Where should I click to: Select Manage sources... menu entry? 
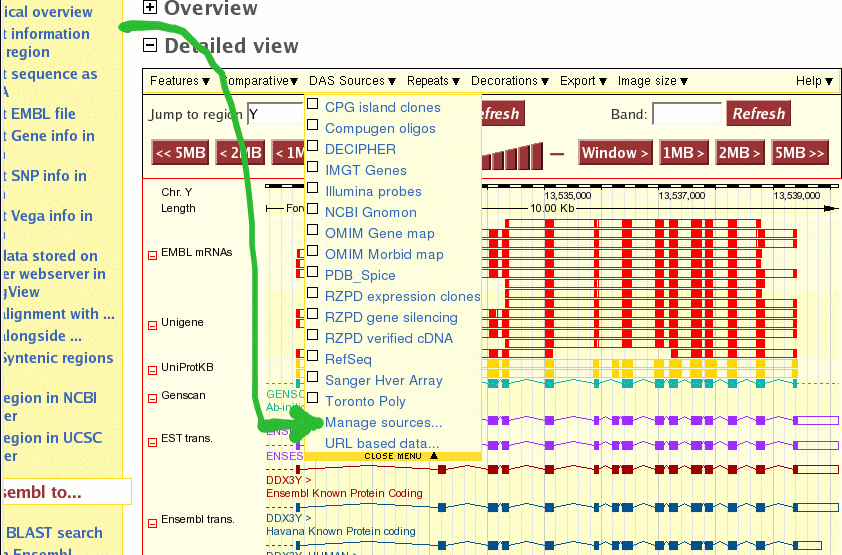click(383, 423)
